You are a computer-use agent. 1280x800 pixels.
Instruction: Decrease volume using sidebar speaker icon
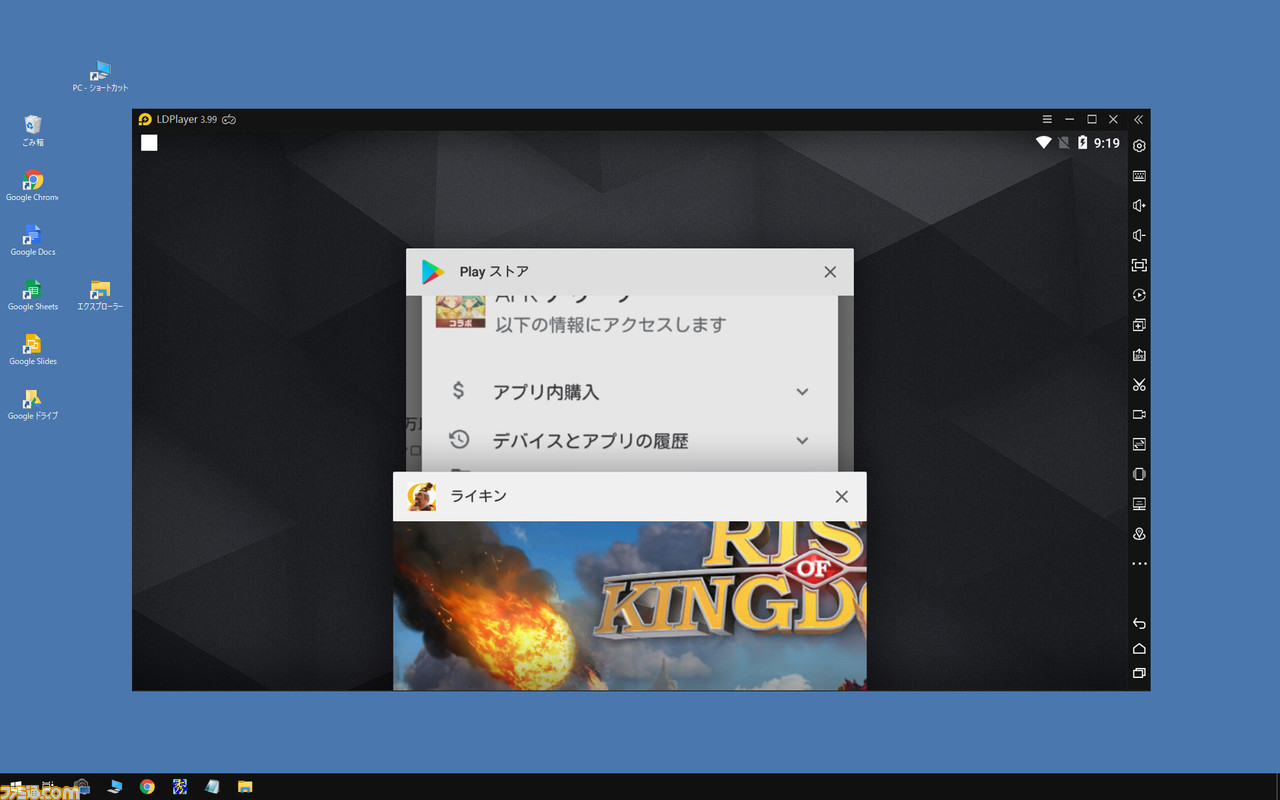coord(1139,236)
